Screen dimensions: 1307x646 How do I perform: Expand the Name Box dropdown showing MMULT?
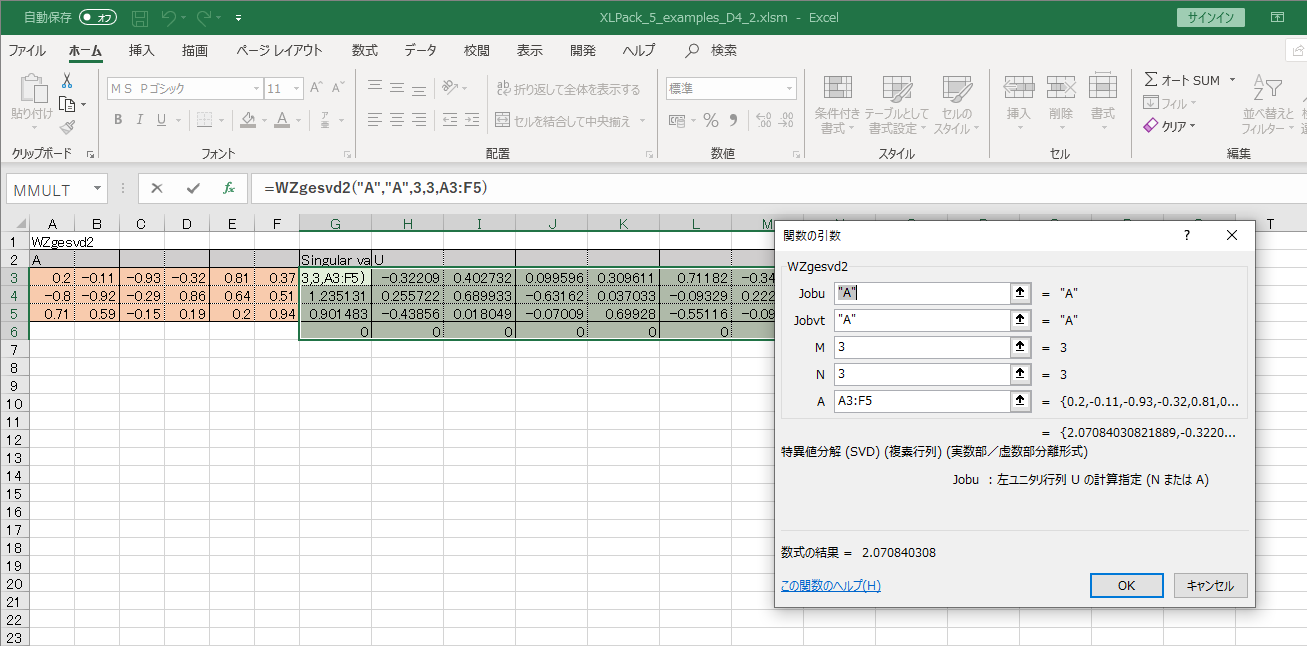pos(97,188)
